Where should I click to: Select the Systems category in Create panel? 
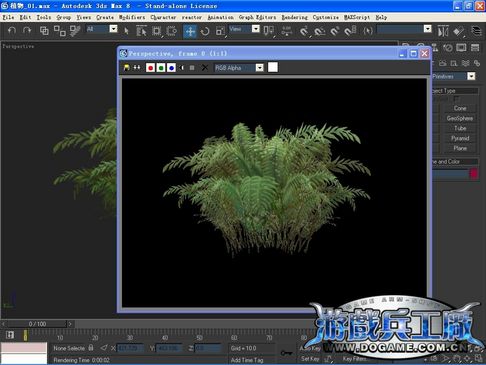click(x=477, y=63)
